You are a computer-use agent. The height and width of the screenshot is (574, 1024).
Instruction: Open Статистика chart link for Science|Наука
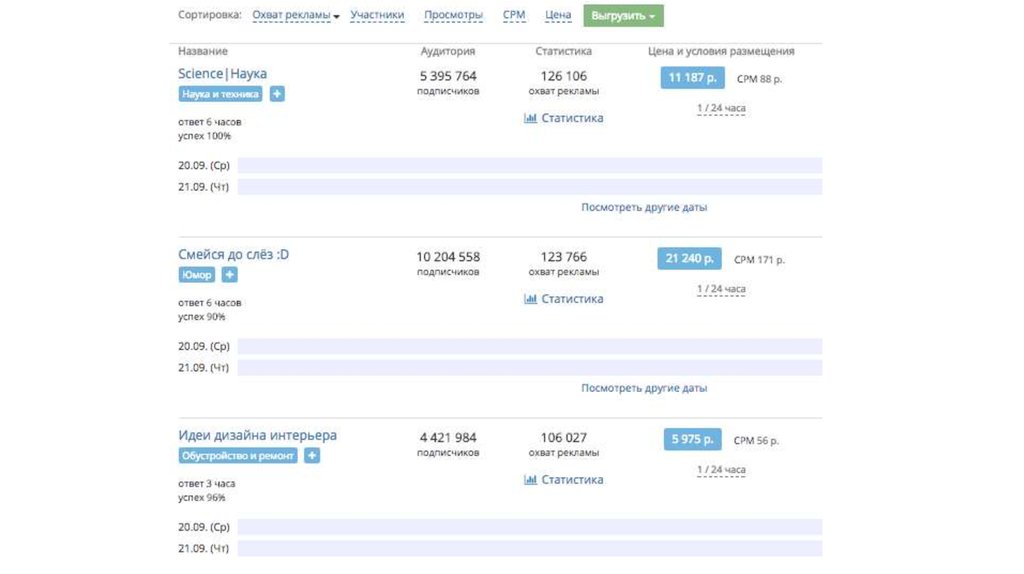coord(564,118)
